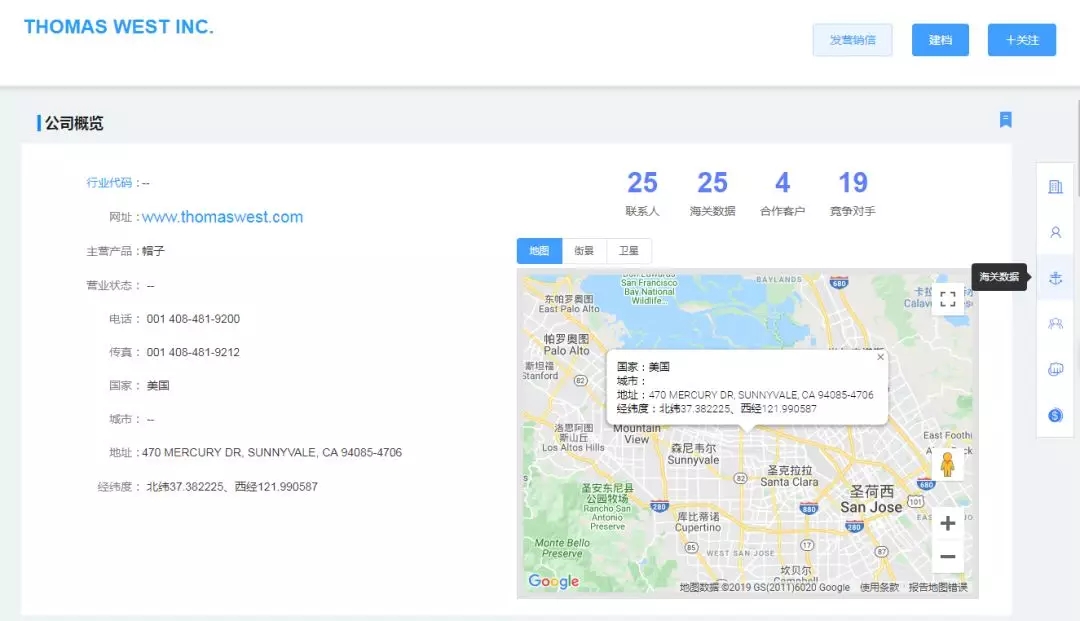Image resolution: width=1080 pixels, height=621 pixels.
Task: Open the company overview building icon
Action: click(1055, 185)
